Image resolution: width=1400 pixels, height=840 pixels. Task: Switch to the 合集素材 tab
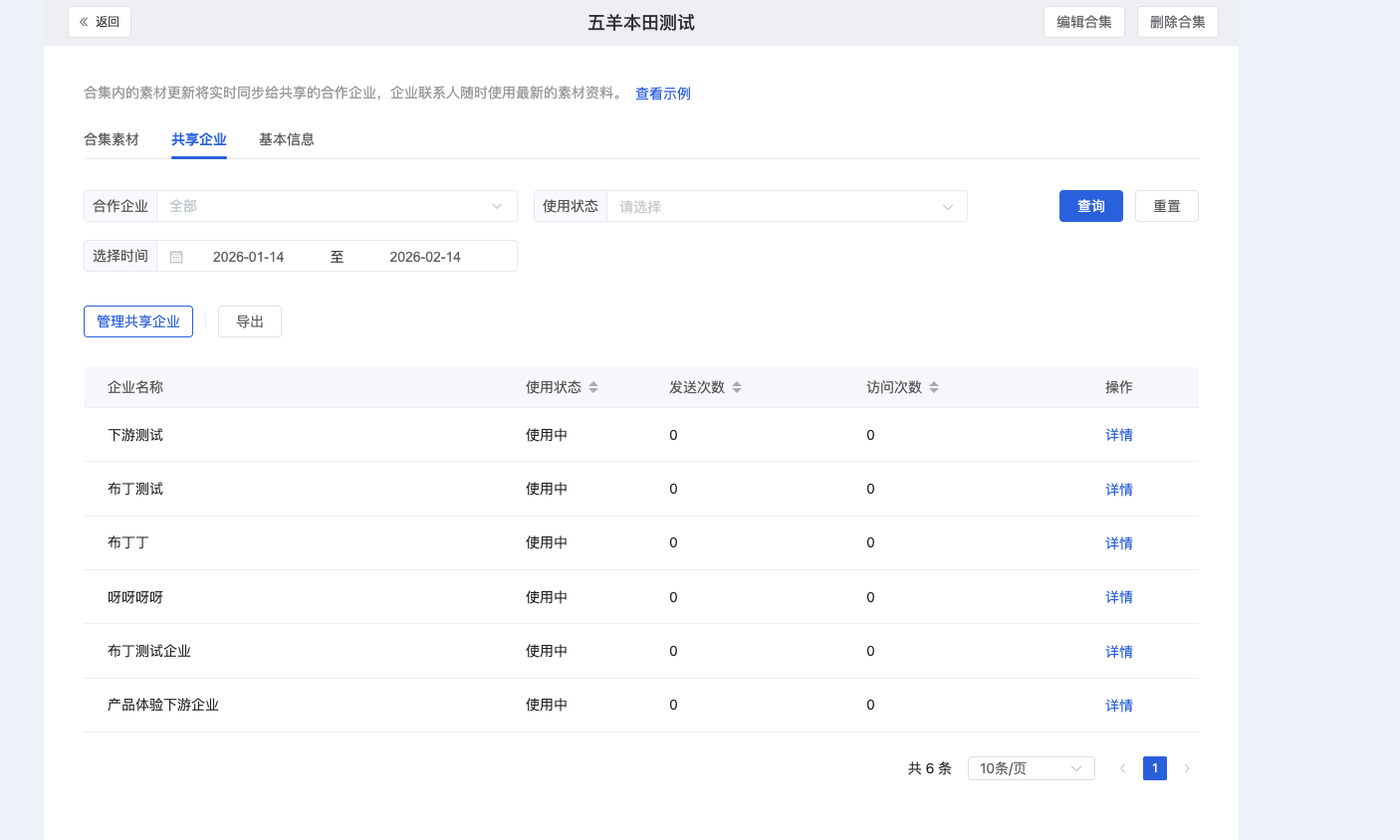click(x=112, y=139)
